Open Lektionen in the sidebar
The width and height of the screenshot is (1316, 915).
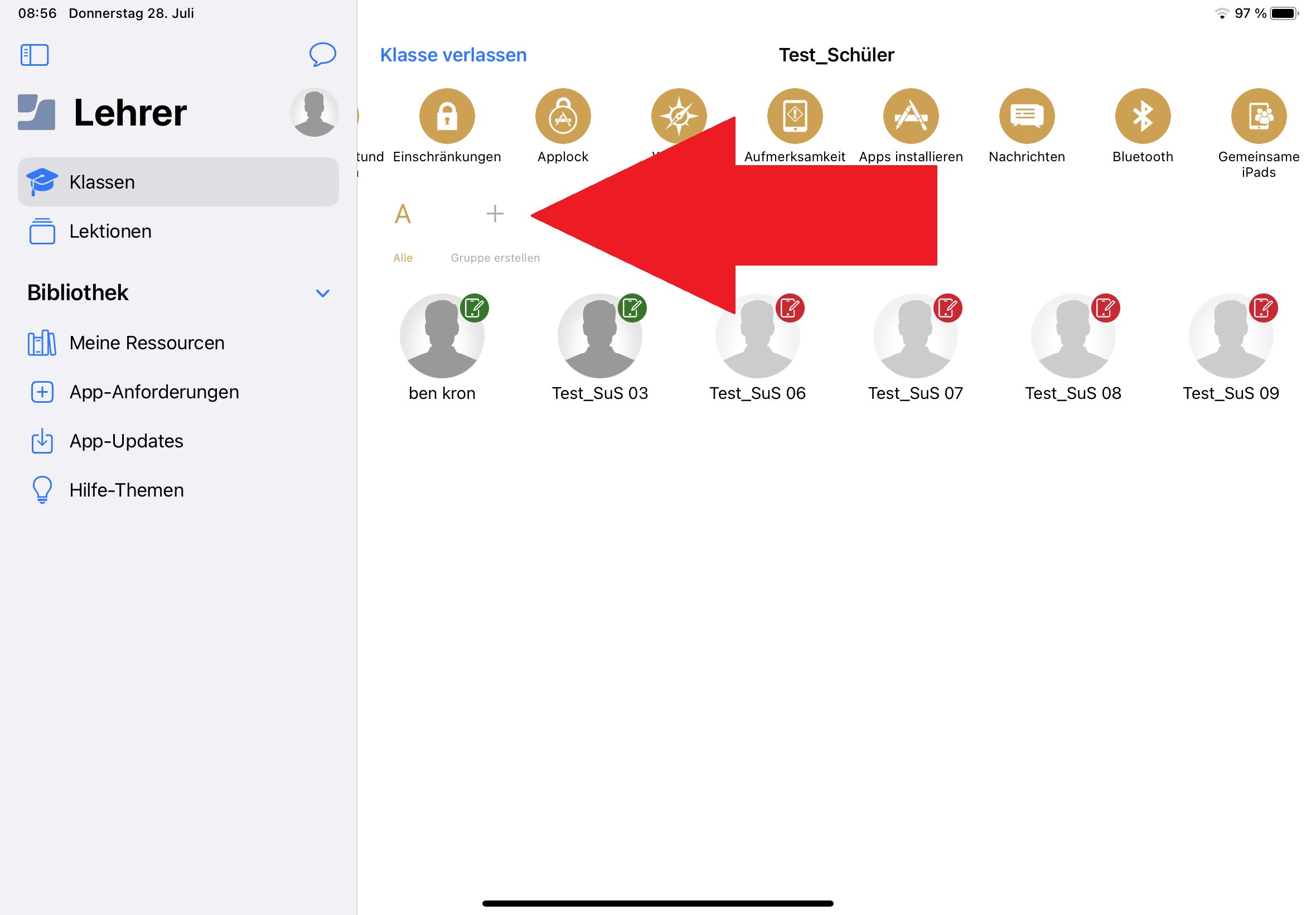(178, 231)
